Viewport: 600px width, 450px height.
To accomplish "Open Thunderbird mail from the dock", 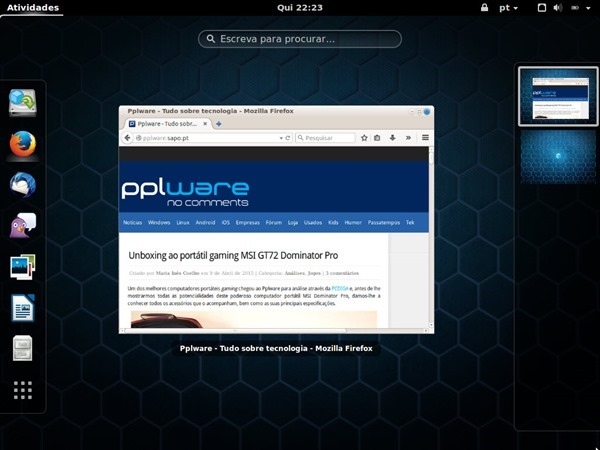I will [x=23, y=185].
